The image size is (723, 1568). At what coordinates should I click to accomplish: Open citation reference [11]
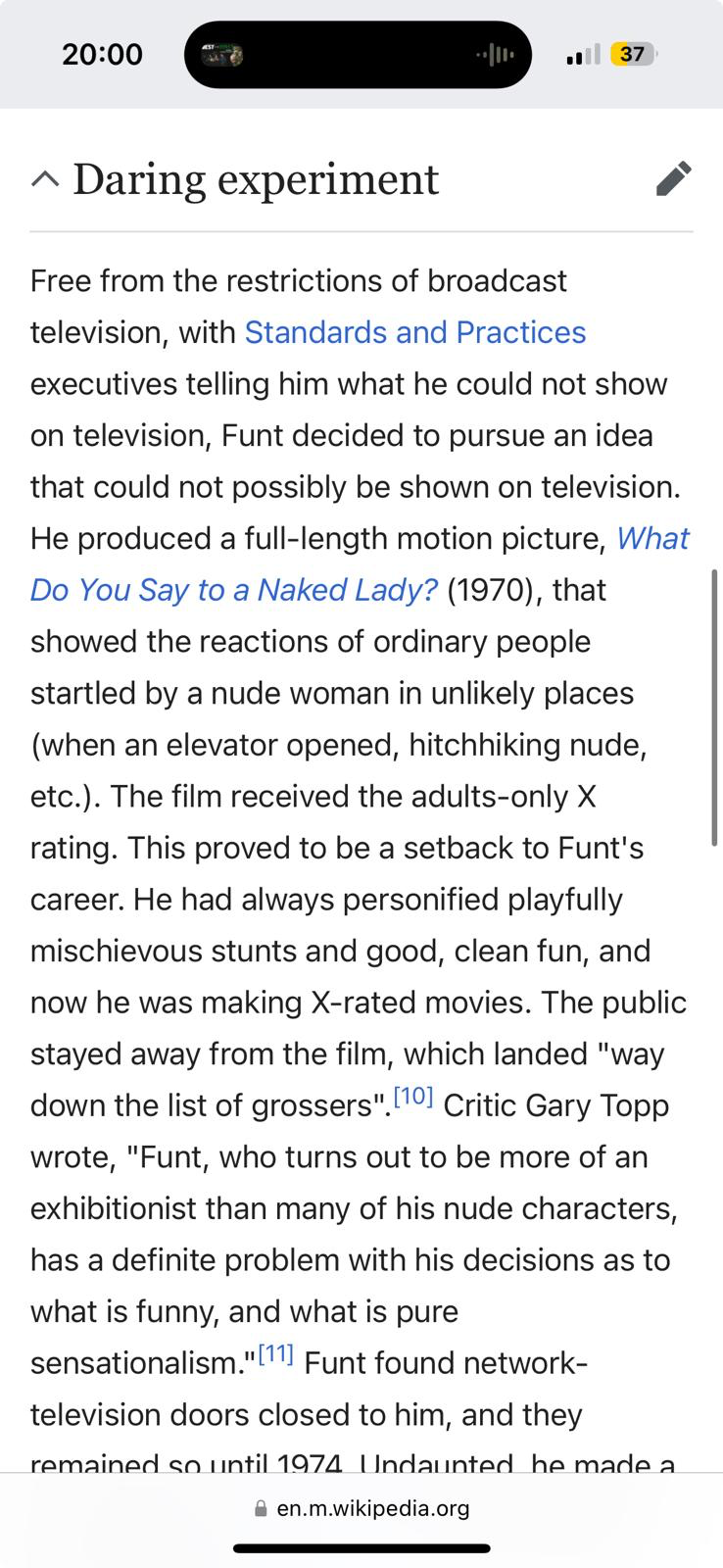pyautogui.click(x=274, y=1354)
